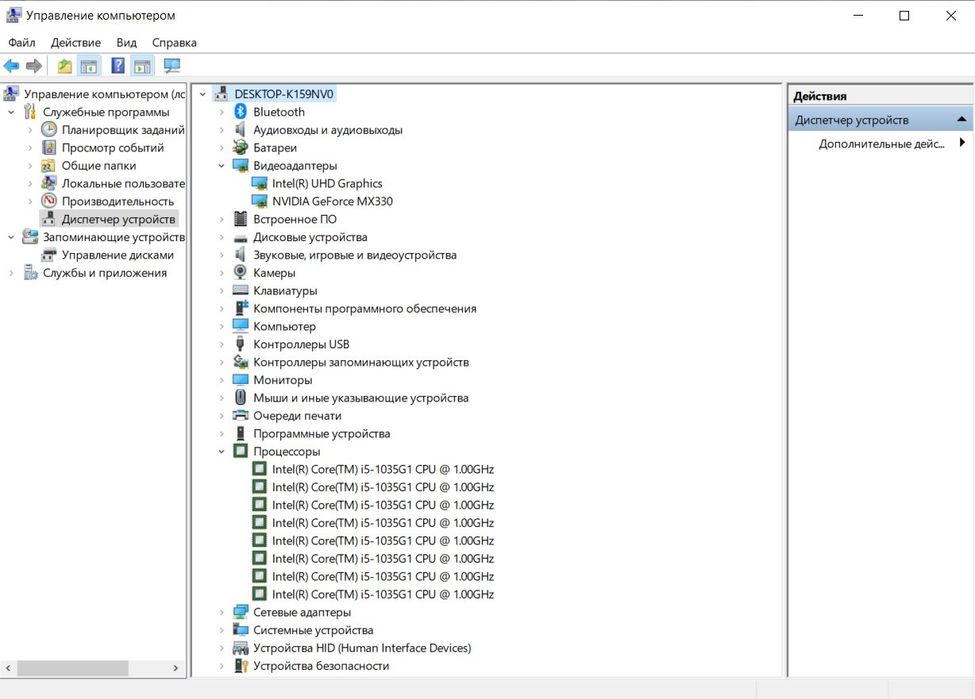975x699 pixels.
Task: Select Программные устройства category
Action: coord(321,433)
